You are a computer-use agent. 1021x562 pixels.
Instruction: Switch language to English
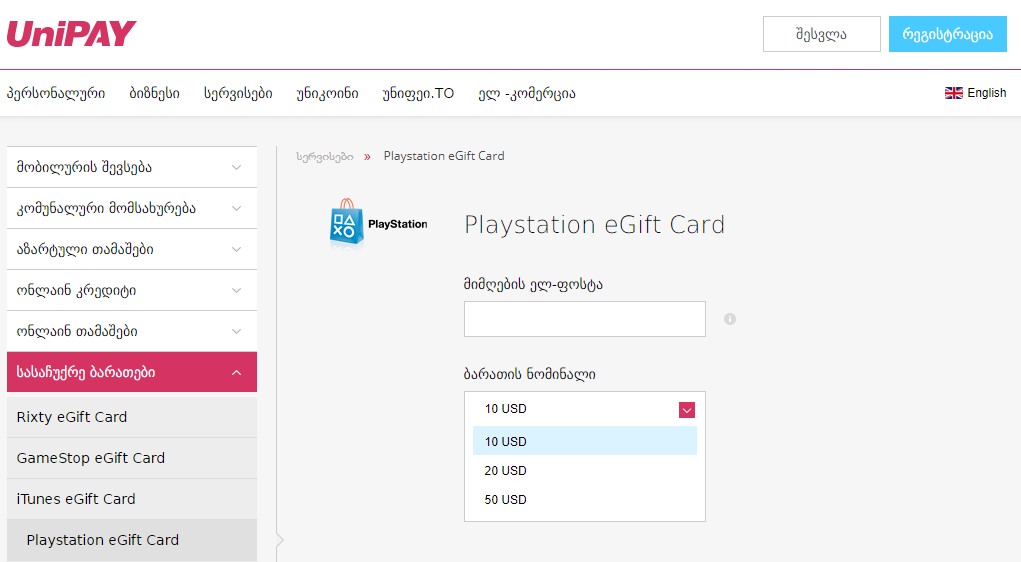(975, 93)
